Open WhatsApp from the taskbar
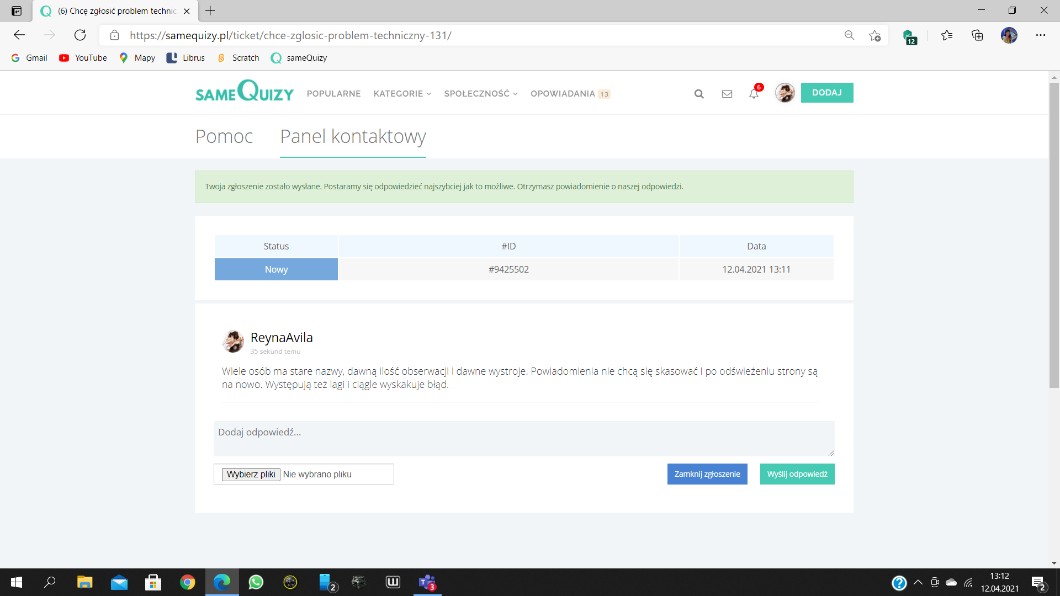 tap(256, 582)
